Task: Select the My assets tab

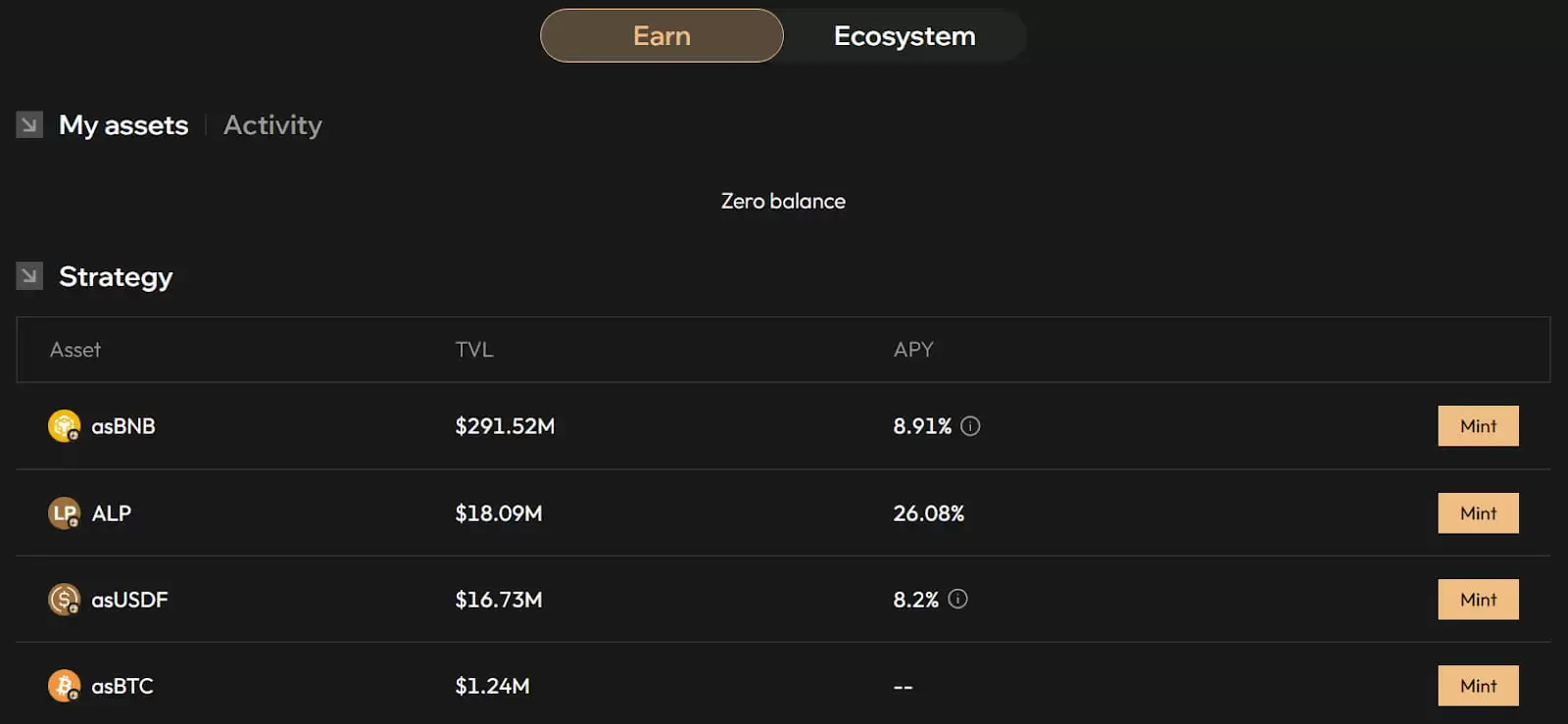Action: tap(123, 125)
